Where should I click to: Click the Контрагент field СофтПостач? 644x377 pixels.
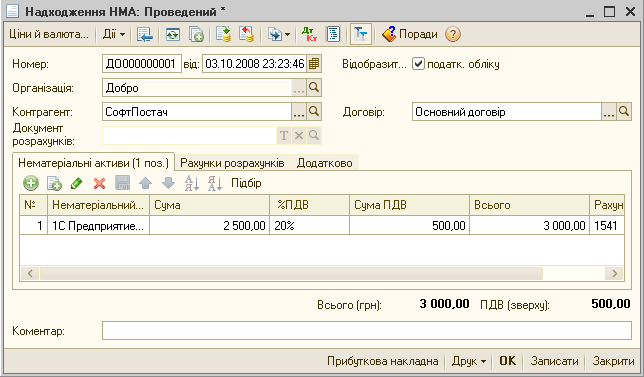(197, 111)
